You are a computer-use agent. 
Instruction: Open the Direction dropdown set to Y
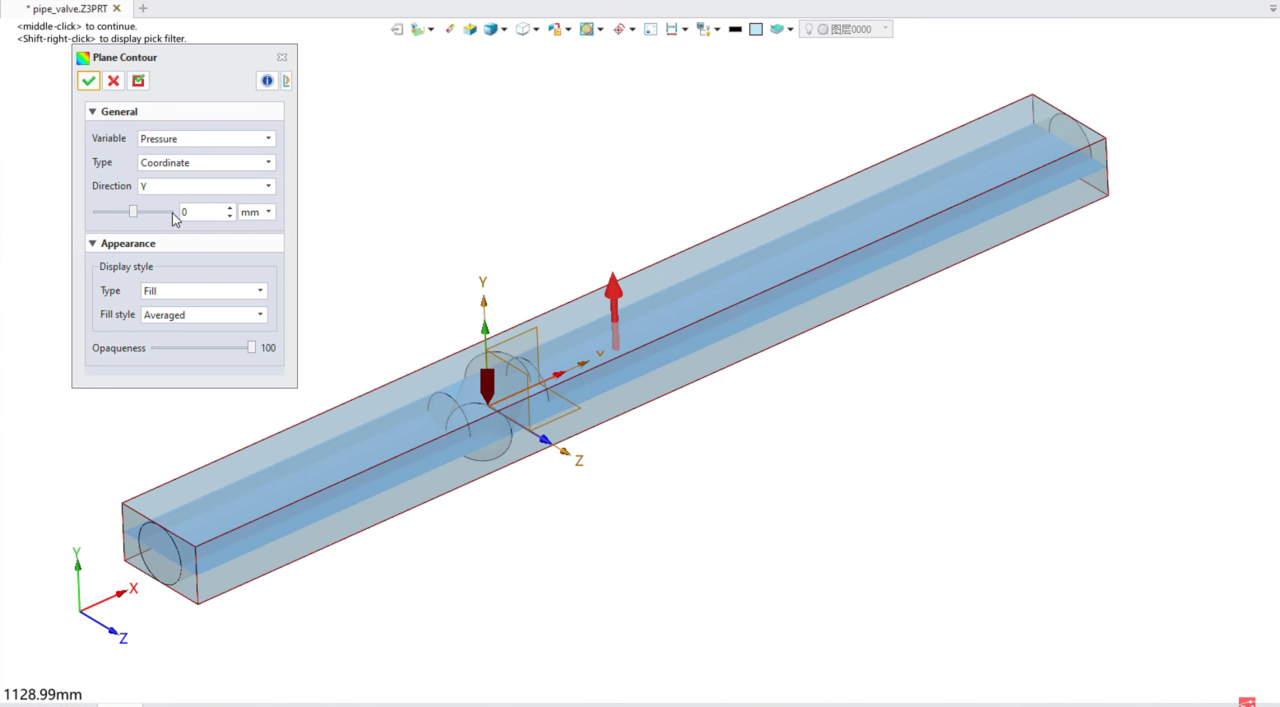(206, 186)
